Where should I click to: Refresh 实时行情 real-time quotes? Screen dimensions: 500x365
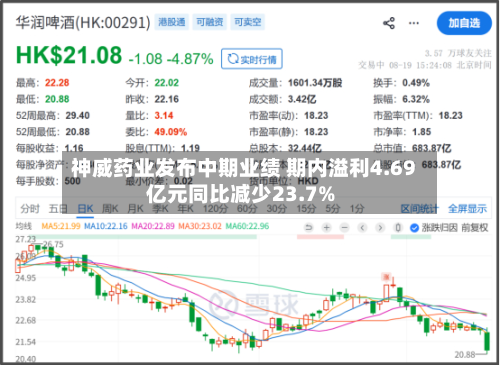(252, 59)
